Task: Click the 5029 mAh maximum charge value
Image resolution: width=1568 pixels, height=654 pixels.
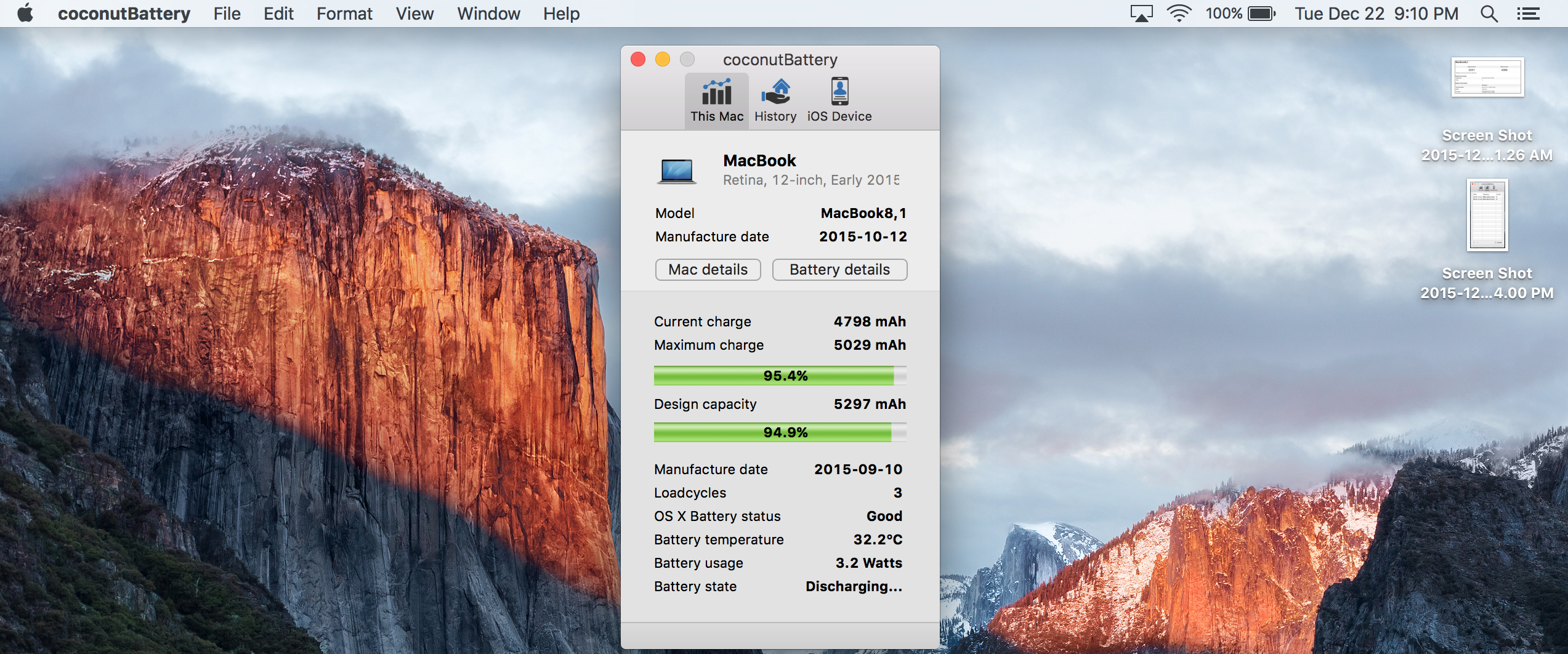Action: tap(870, 345)
